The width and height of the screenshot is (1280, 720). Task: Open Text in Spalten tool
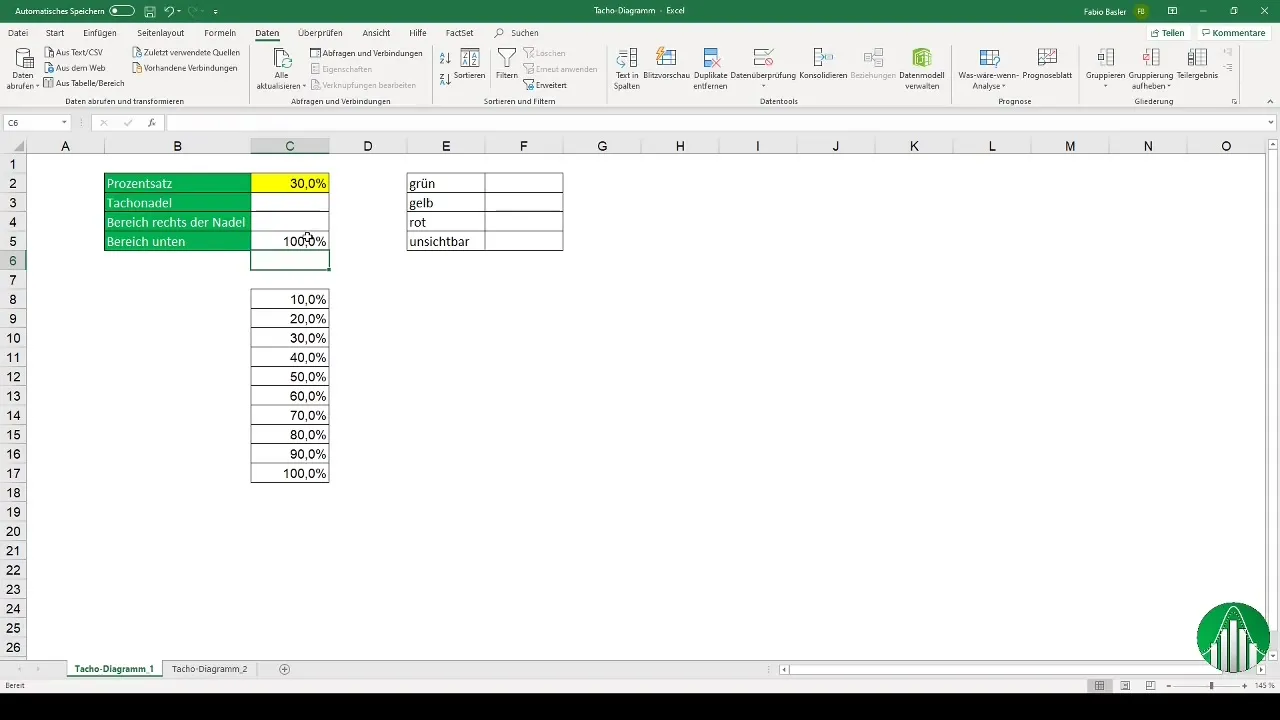627,68
